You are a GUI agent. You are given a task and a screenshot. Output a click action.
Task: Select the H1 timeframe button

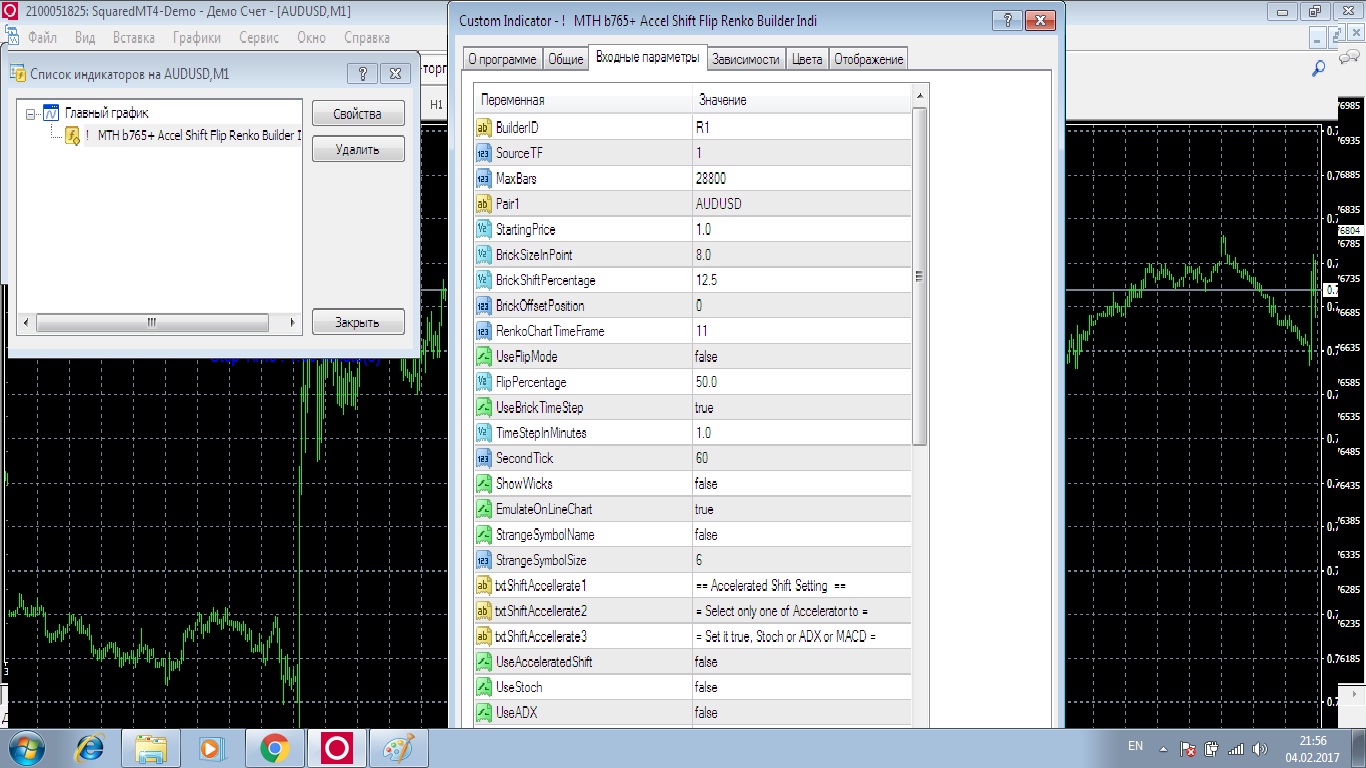click(437, 104)
